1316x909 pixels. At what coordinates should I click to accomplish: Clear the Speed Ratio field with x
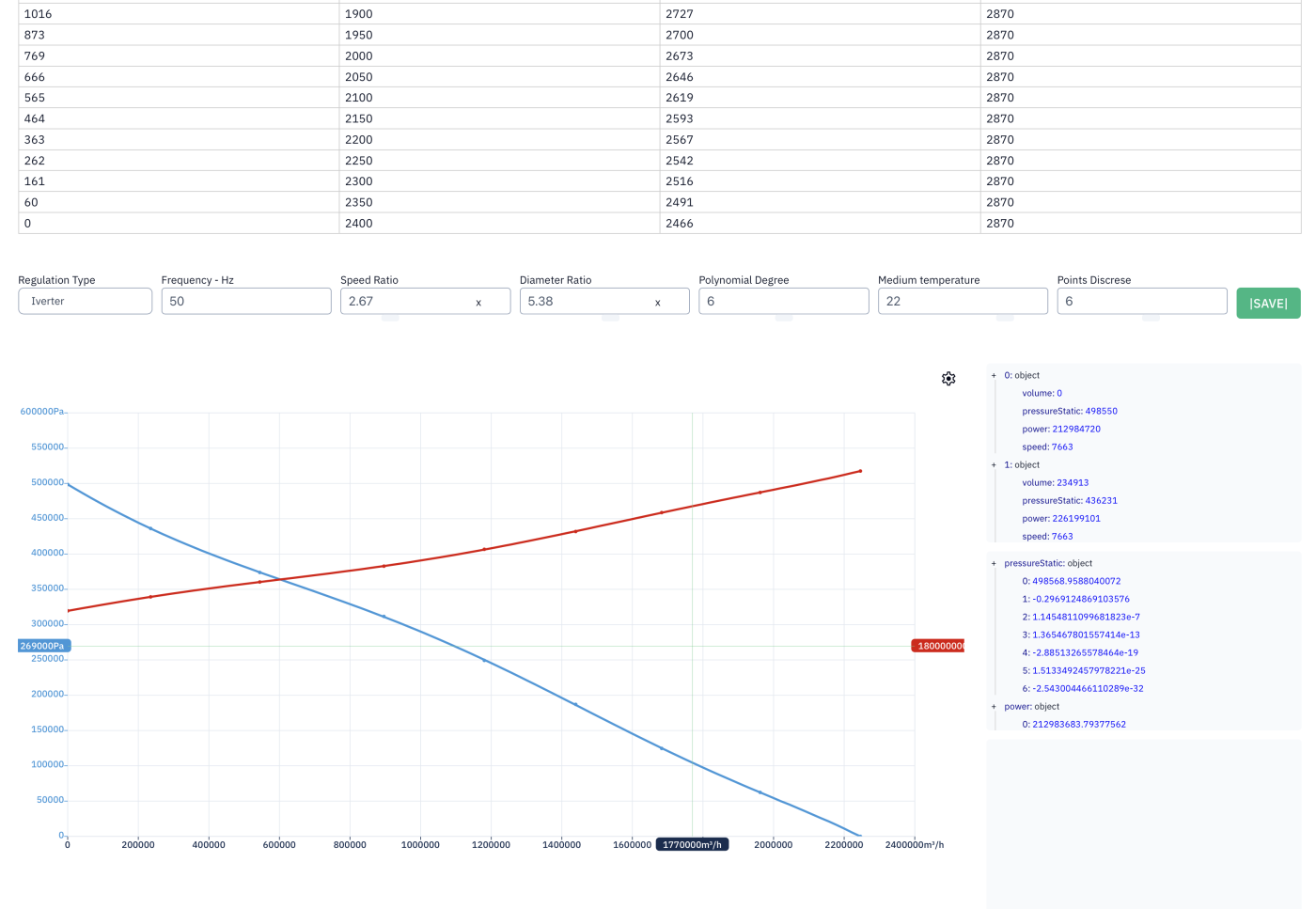478,303
